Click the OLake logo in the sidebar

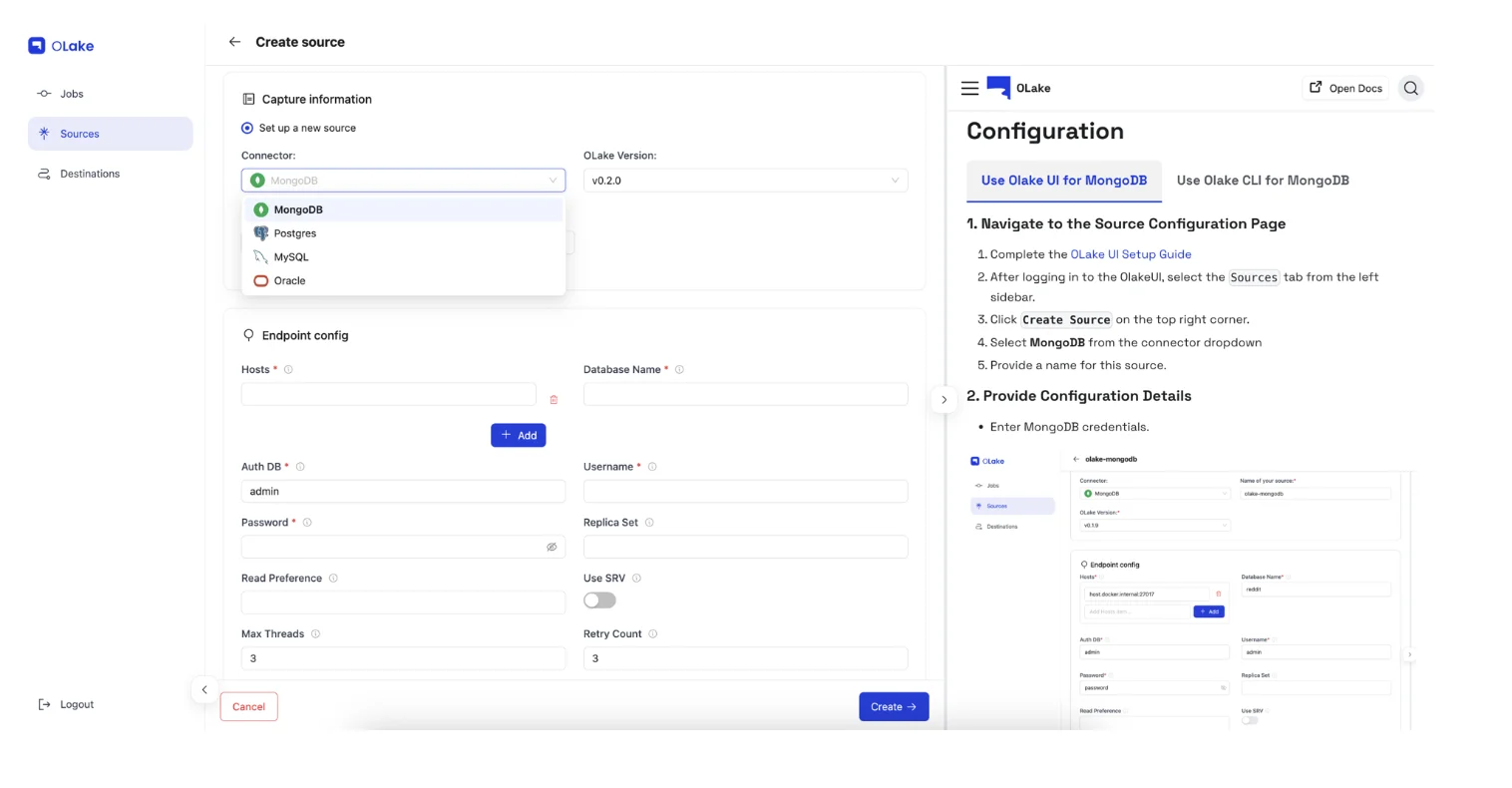pyautogui.click(x=61, y=46)
